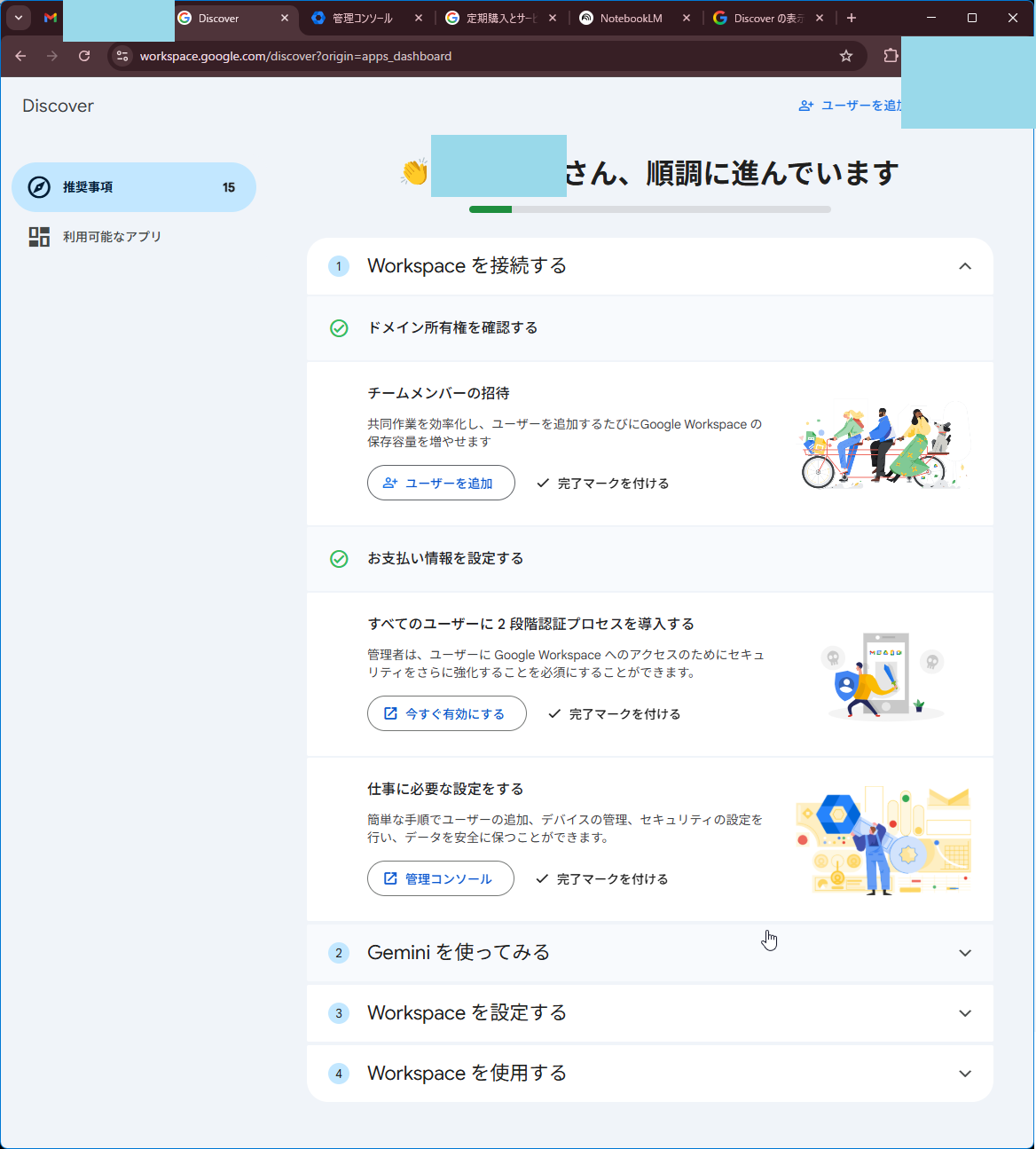Click the setup progress bar
Image resolution: width=1036 pixels, height=1149 pixels.
pyautogui.click(x=649, y=210)
